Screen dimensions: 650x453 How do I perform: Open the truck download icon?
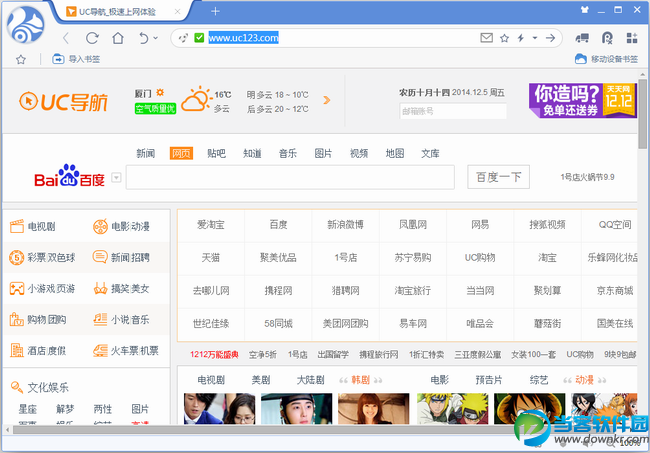pos(582,39)
